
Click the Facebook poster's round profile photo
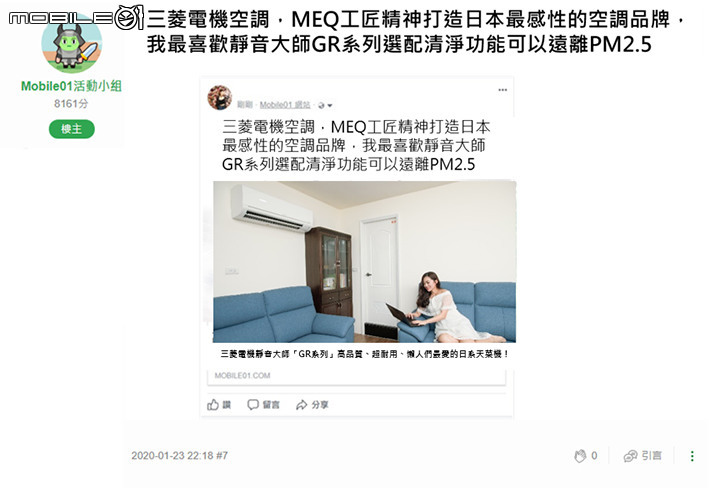220,97
